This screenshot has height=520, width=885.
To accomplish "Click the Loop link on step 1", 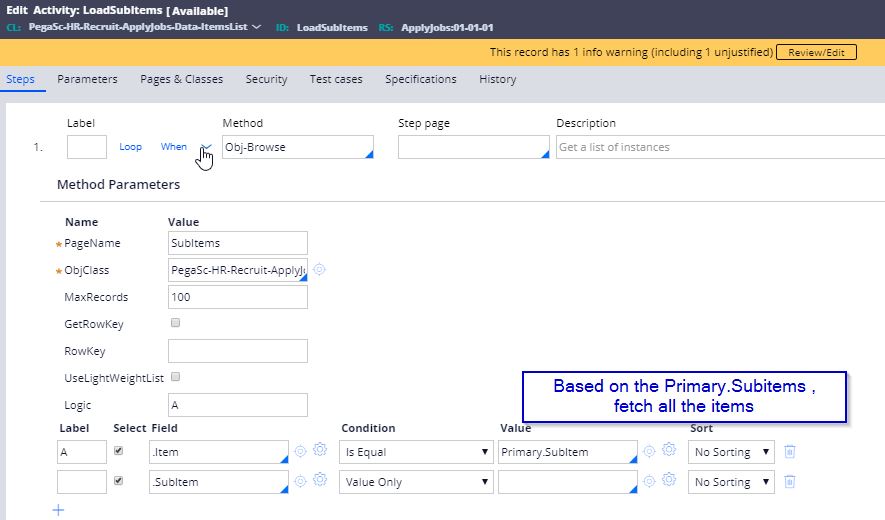I will (130, 146).
